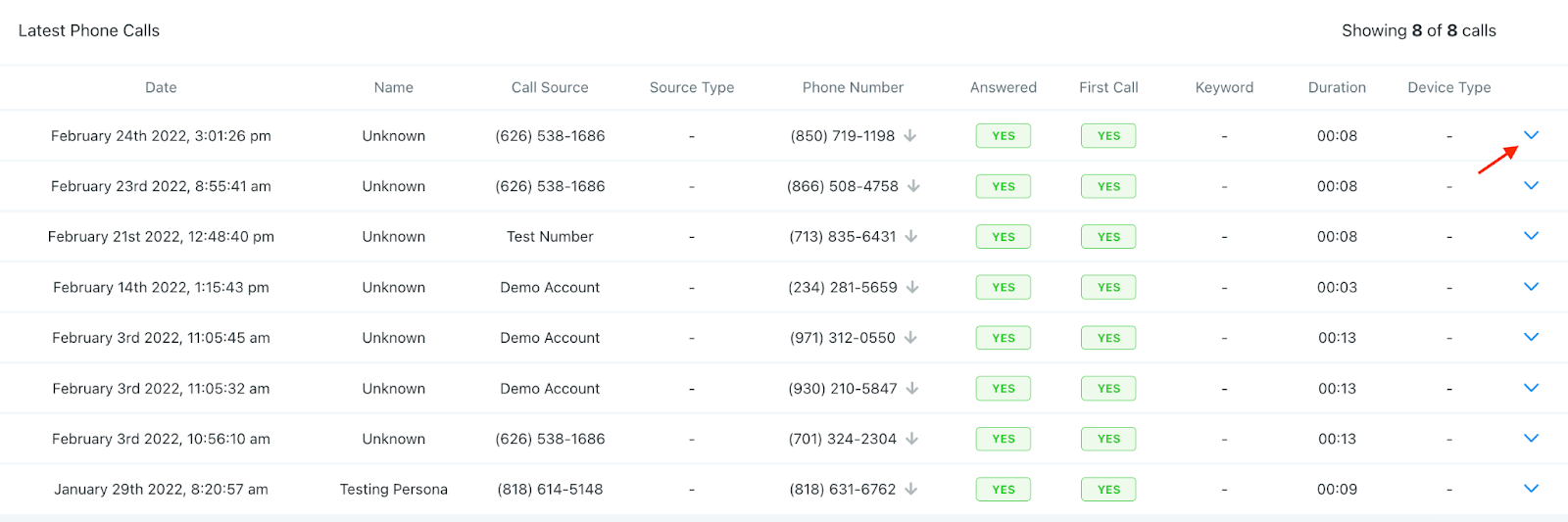Click First Call YES badge for January 29th call
This screenshot has height=522, width=1568.
pyautogui.click(x=1108, y=490)
